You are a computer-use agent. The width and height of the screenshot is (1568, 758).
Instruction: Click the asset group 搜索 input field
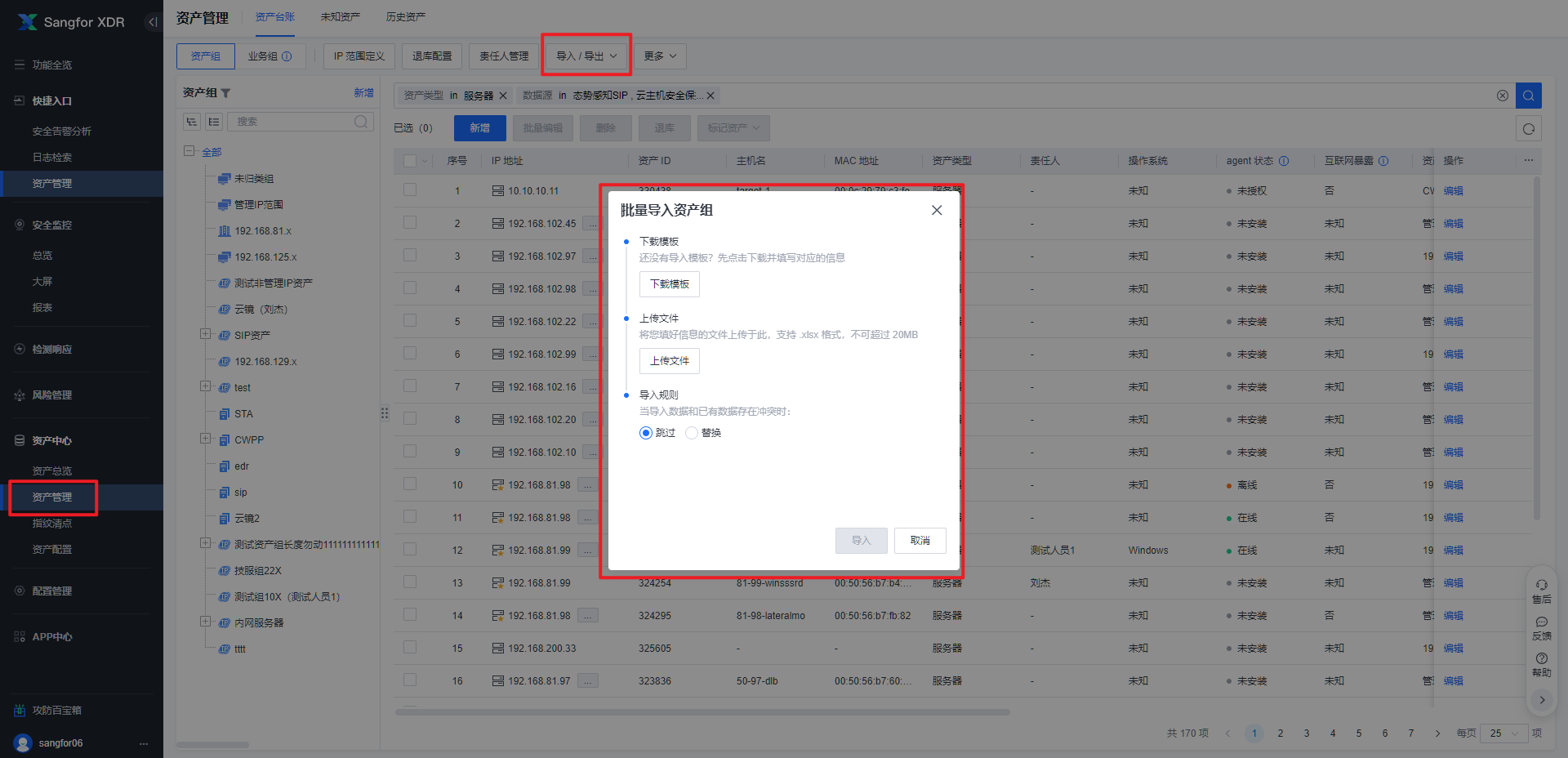(292, 122)
